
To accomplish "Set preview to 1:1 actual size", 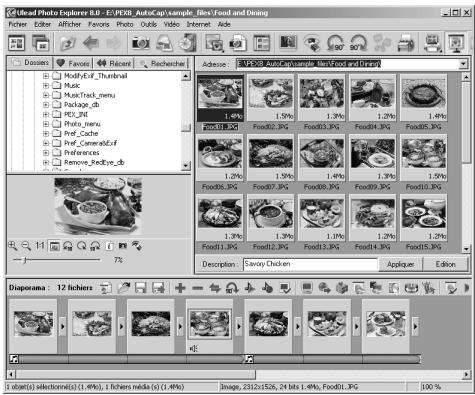I will (40, 246).
